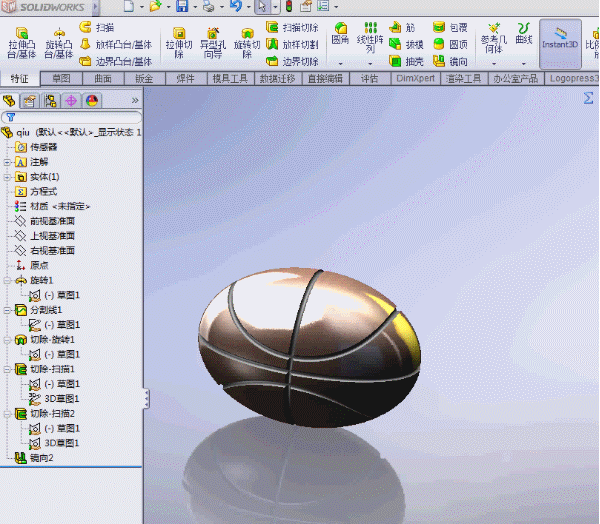Open the FeatureManager design tree tab

tap(9, 101)
